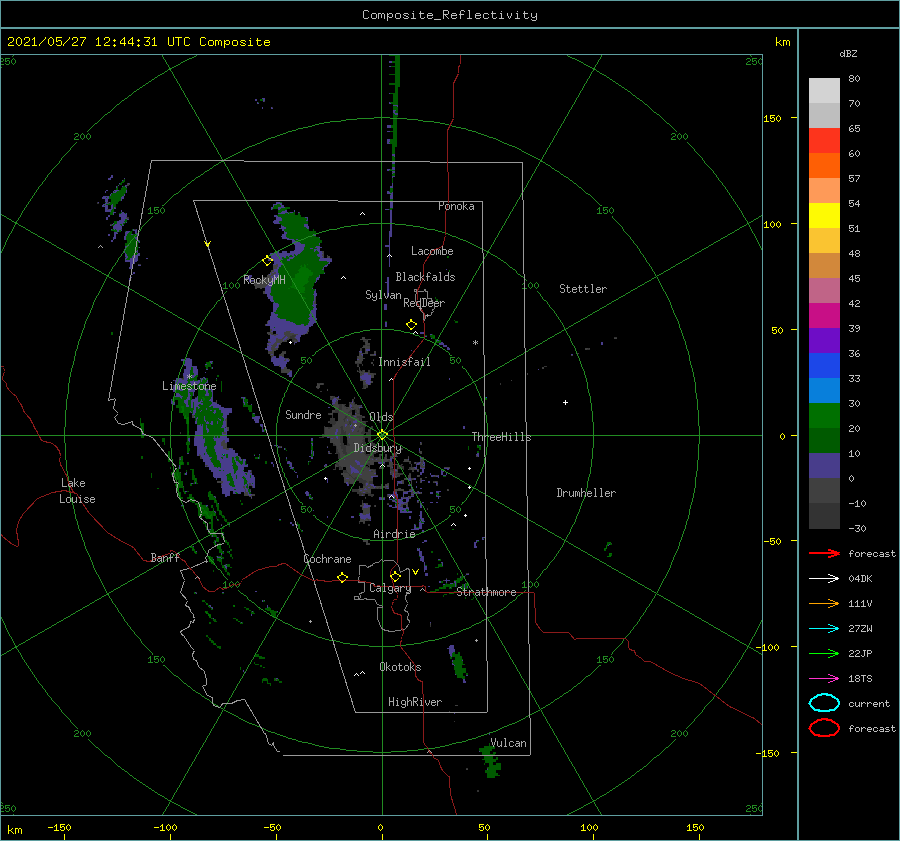This screenshot has height=841, width=900.
Task: Click the yellow radar-center diamond near Olds
Action: pyautogui.click(x=382, y=435)
